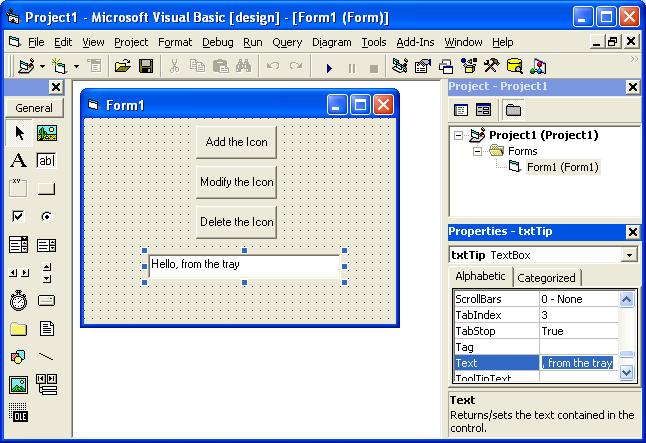Select the Label tool in toolbox
The height and width of the screenshot is (443, 646).
pos(19,160)
